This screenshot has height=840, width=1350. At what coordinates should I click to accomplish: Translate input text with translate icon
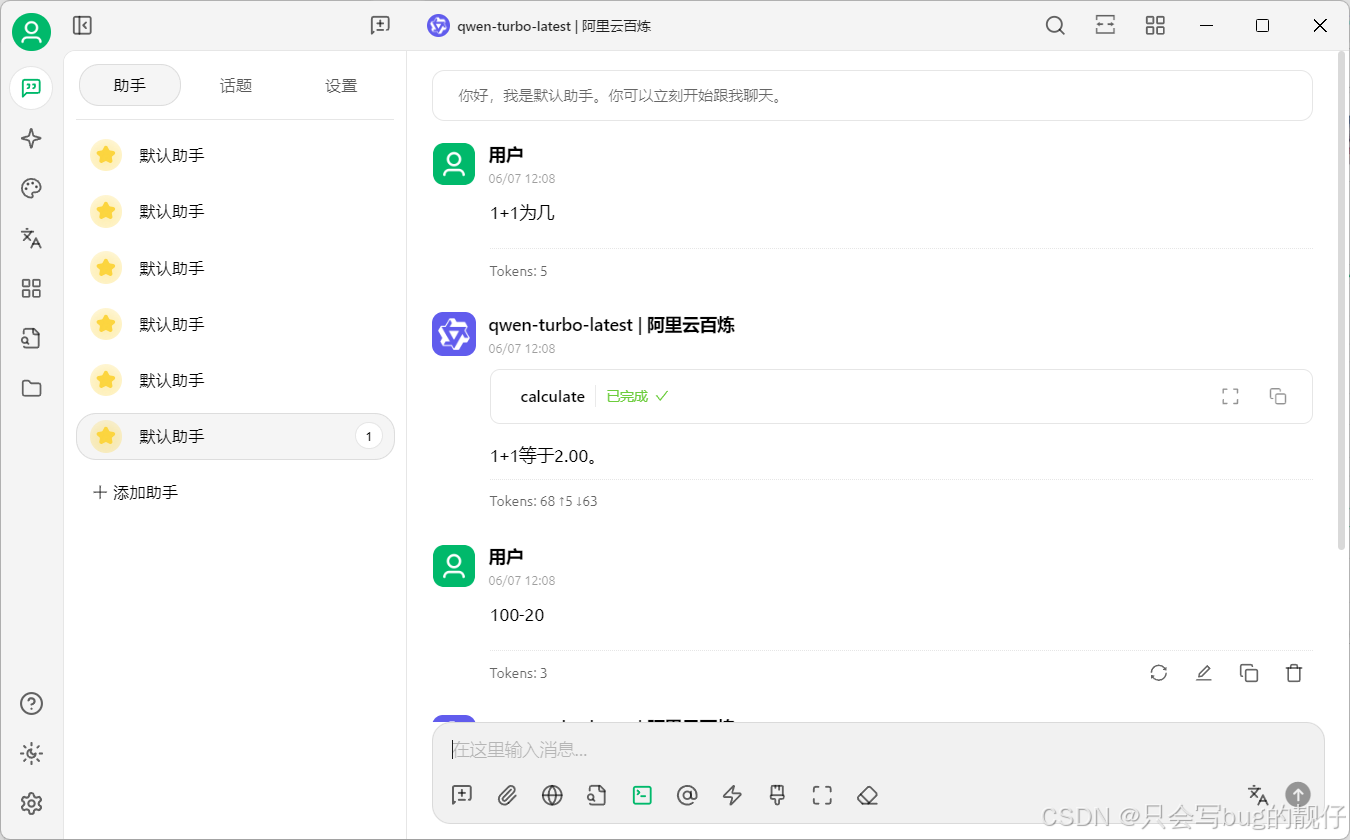coord(1258,795)
